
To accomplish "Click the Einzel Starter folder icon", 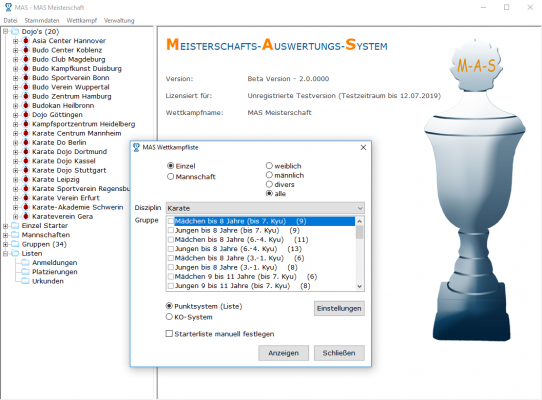I will click(15, 225).
